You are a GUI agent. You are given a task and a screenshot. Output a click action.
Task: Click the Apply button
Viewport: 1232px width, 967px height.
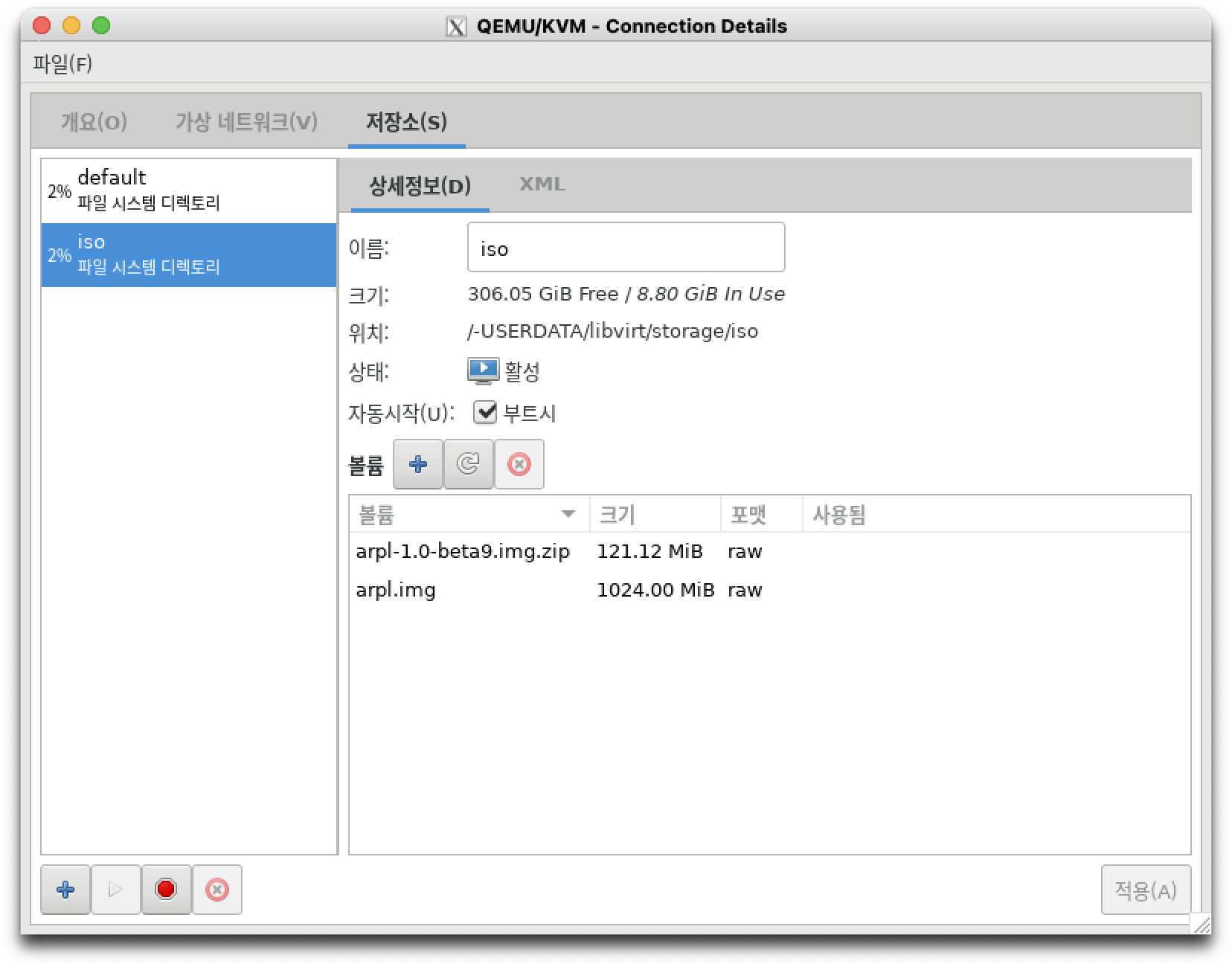[x=1145, y=889]
